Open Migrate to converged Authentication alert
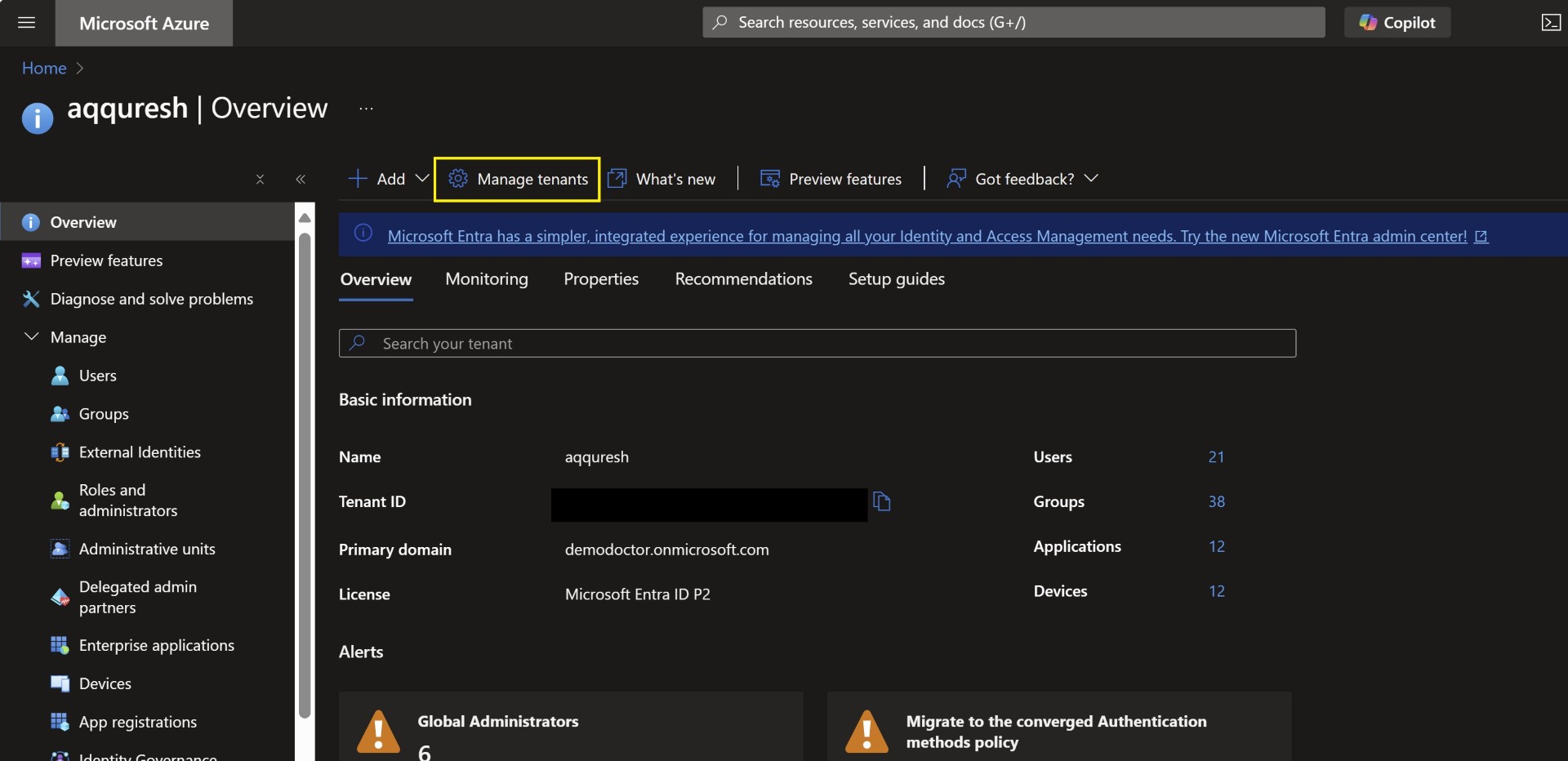 (x=1059, y=726)
